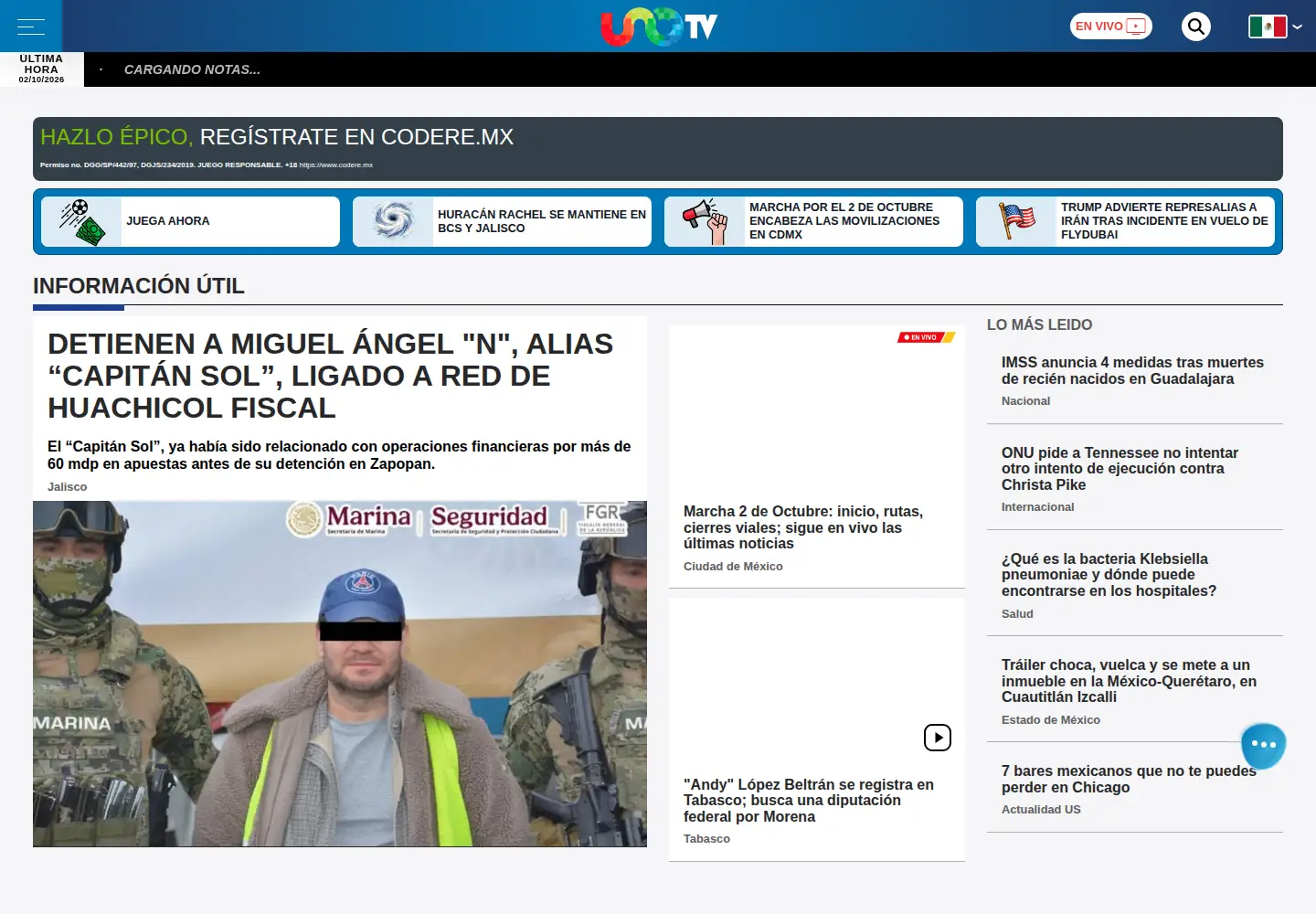Expand the Mexico flag country selector

click(1275, 27)
